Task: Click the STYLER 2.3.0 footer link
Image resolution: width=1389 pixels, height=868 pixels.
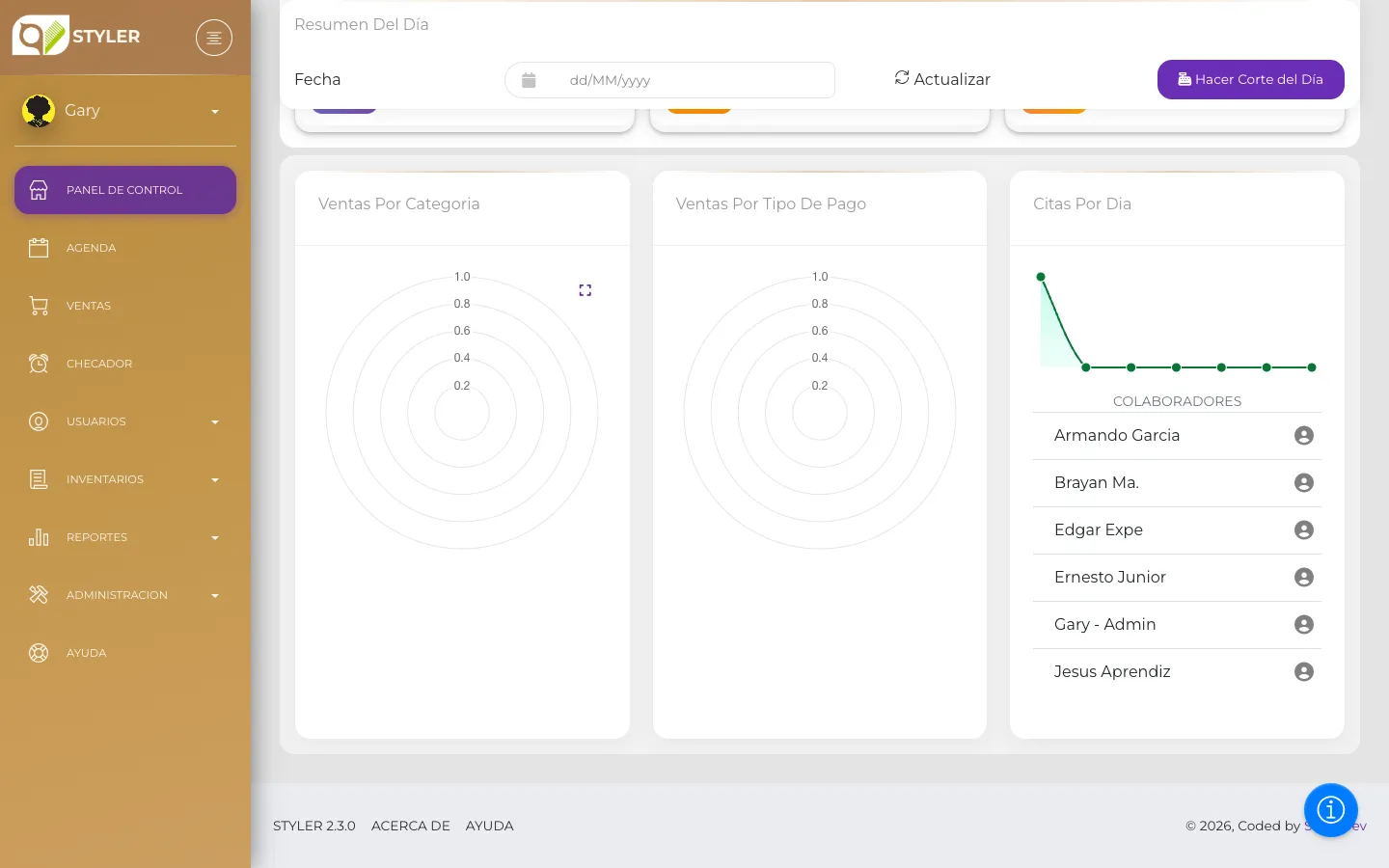Action: 314,826
